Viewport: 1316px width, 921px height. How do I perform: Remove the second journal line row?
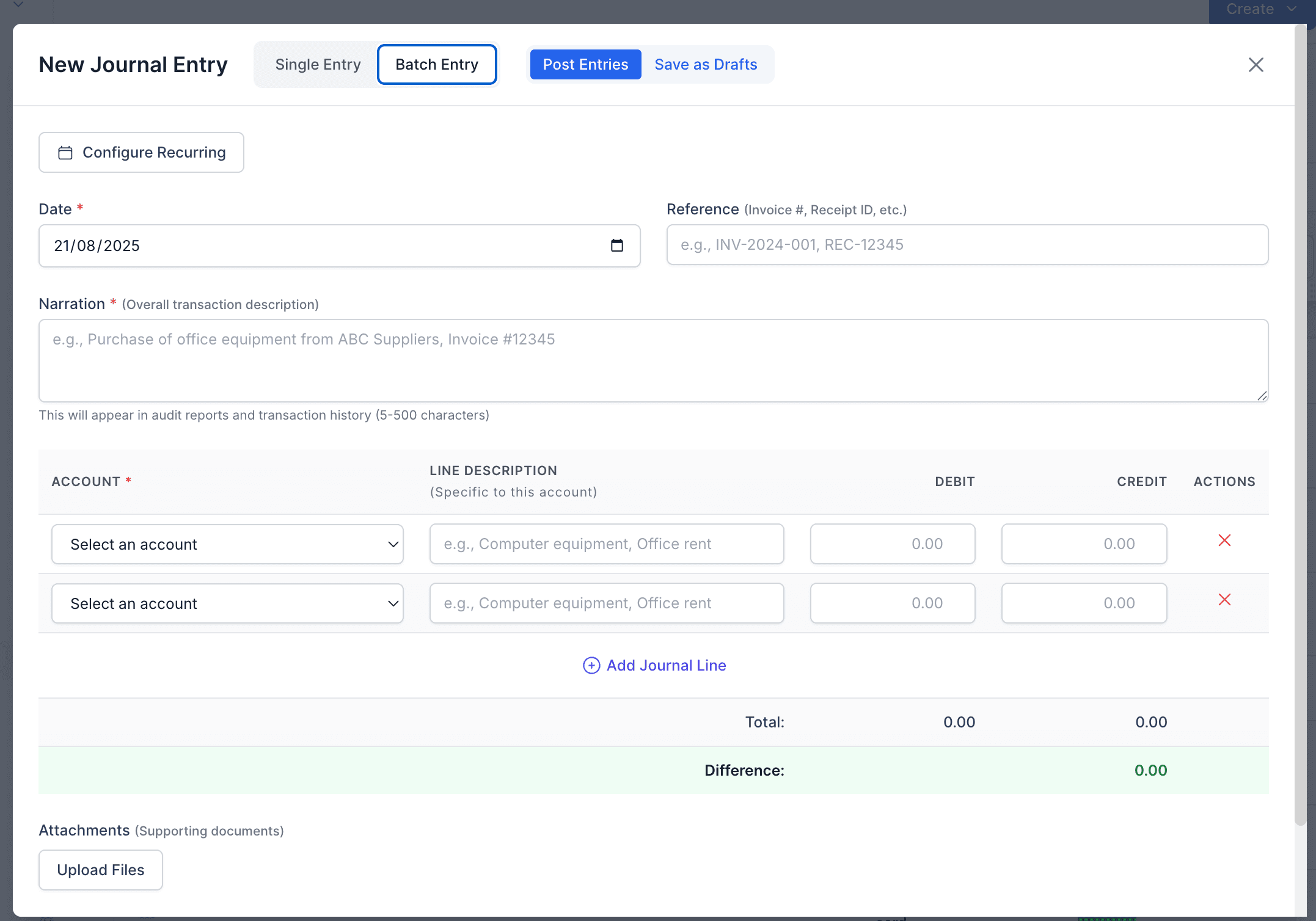point(1224,600)
